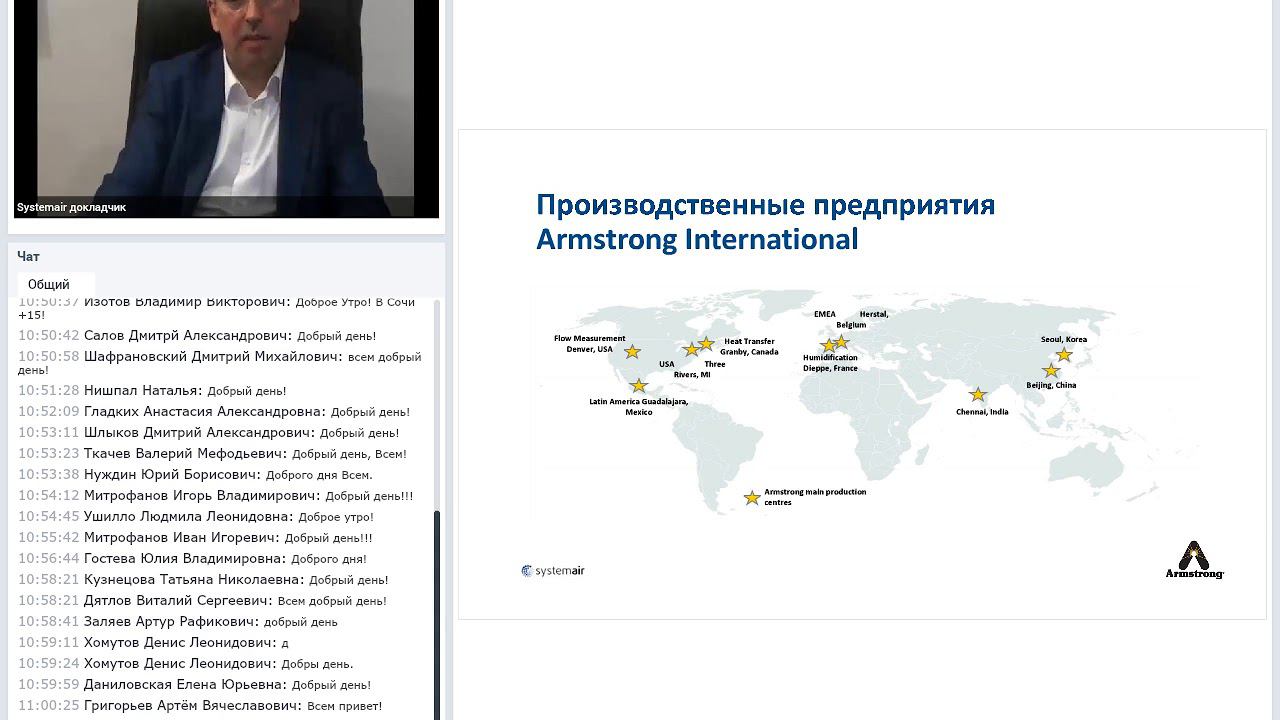This screenshot has width=1280, height=720.
Task: Click the chat panel scrollbar thumb
Action: [x=437, y=614]
